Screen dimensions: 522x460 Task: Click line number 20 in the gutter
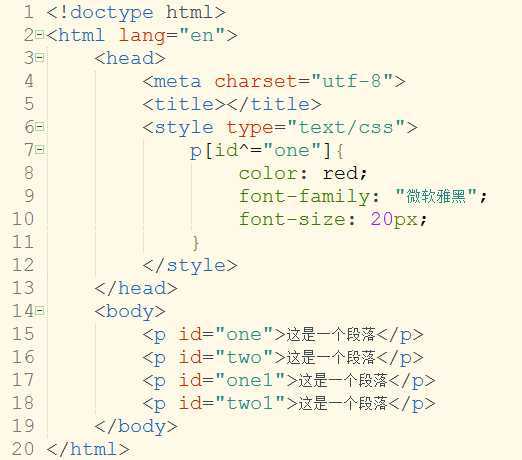[x=23, y=448]
